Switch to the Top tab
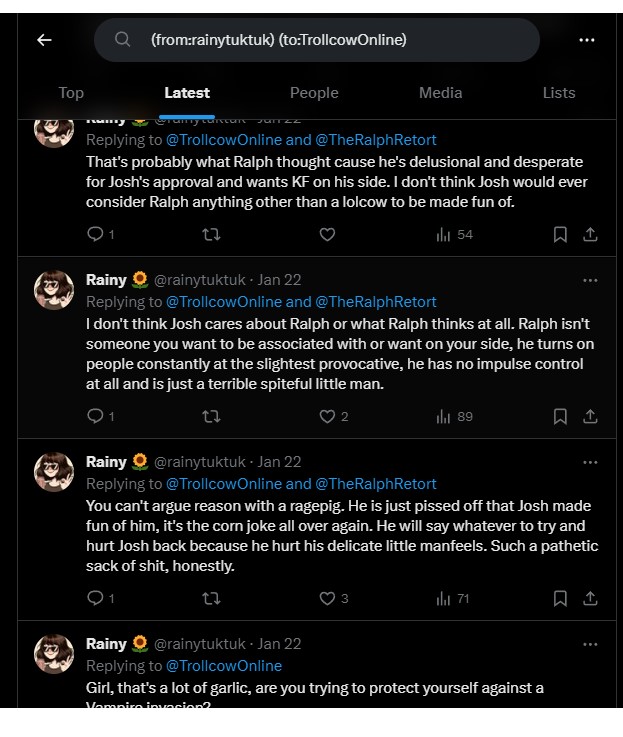The image size is (623, 737). click(71, 93)
